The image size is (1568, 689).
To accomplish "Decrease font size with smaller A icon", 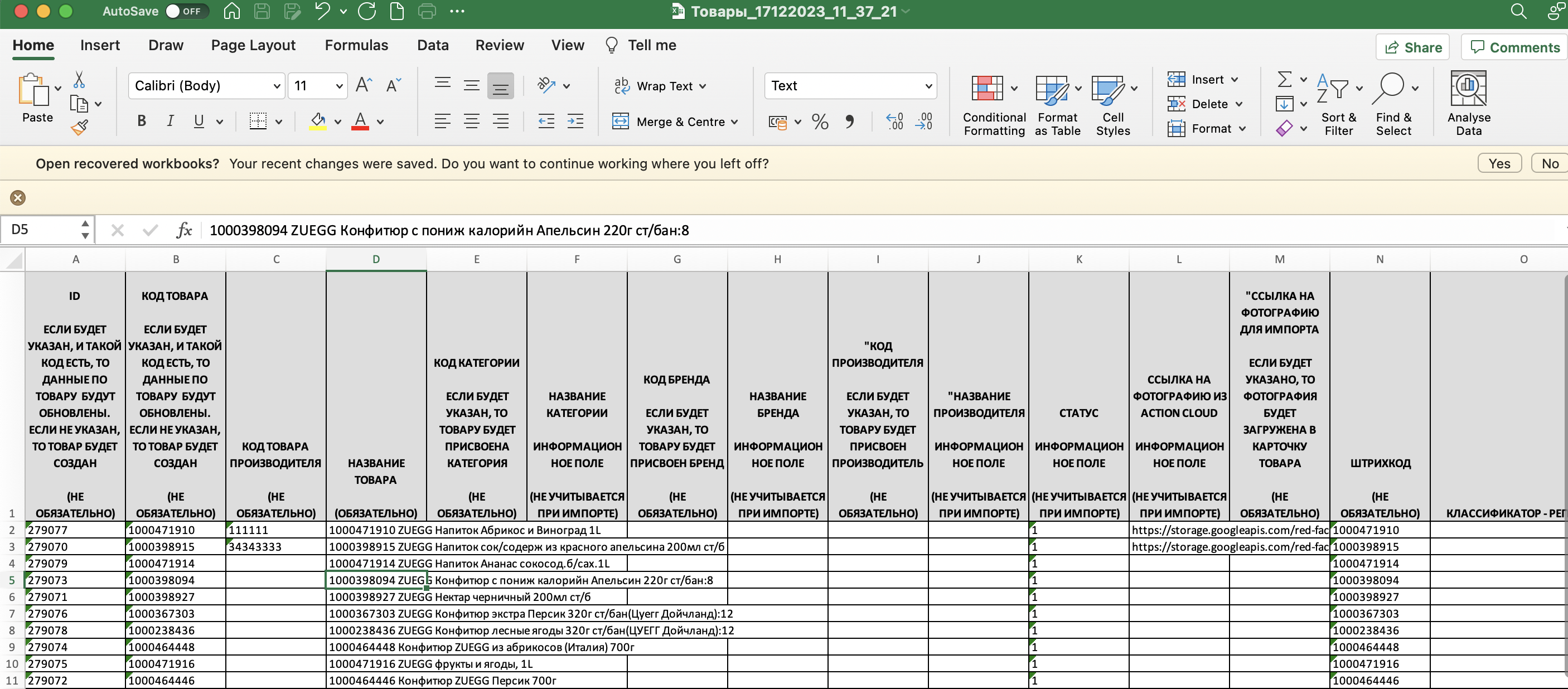I will 393,85.
